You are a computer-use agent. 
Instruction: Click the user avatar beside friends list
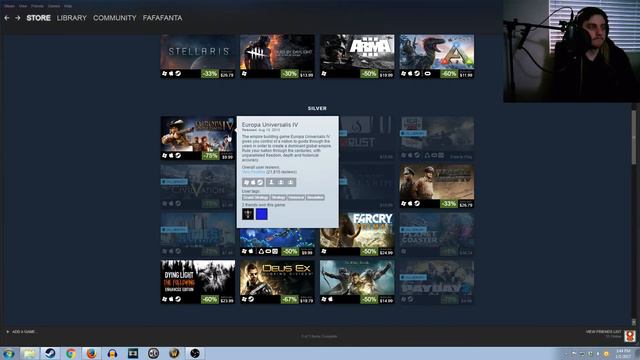630,336
